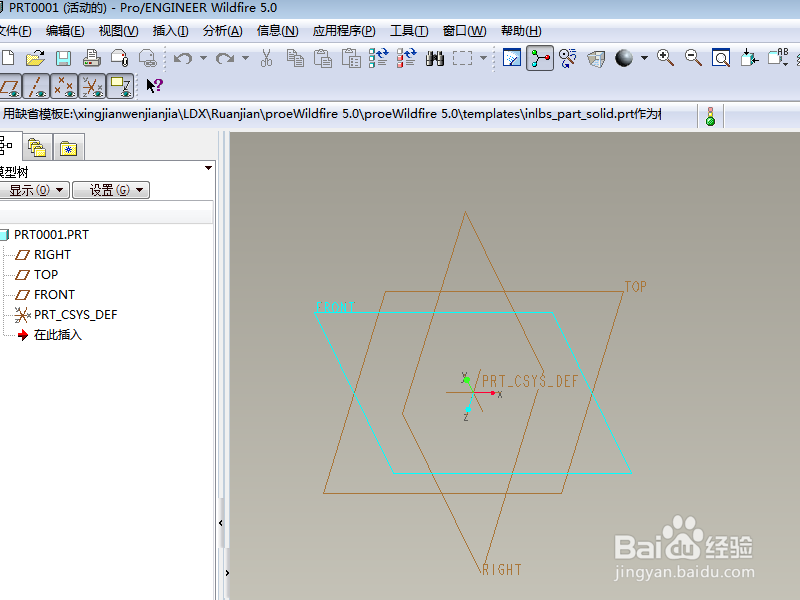Toggle coordinate systems display

[x=92, y=86]
